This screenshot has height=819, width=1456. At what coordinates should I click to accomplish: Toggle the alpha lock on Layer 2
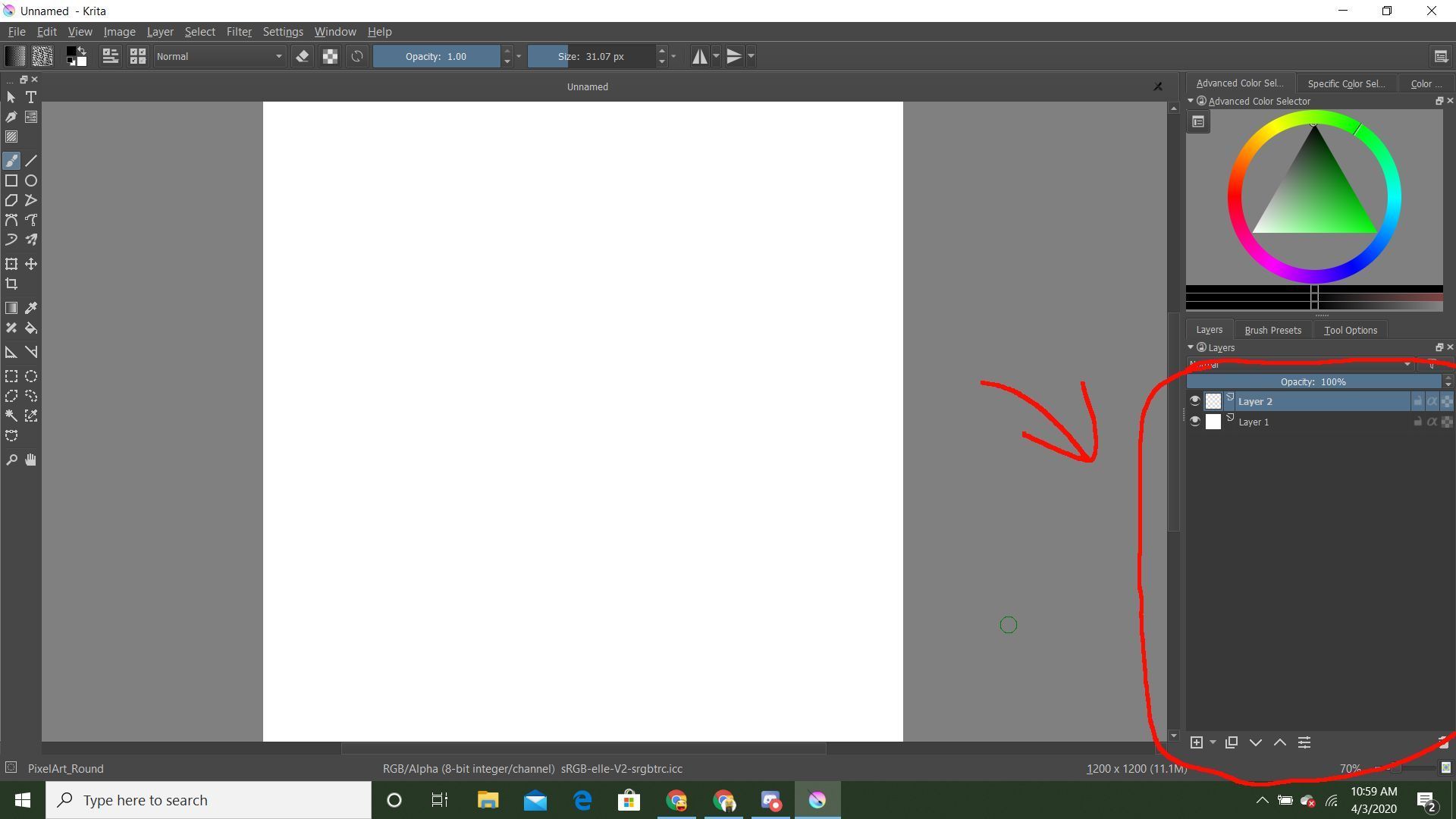[1432, 401]
